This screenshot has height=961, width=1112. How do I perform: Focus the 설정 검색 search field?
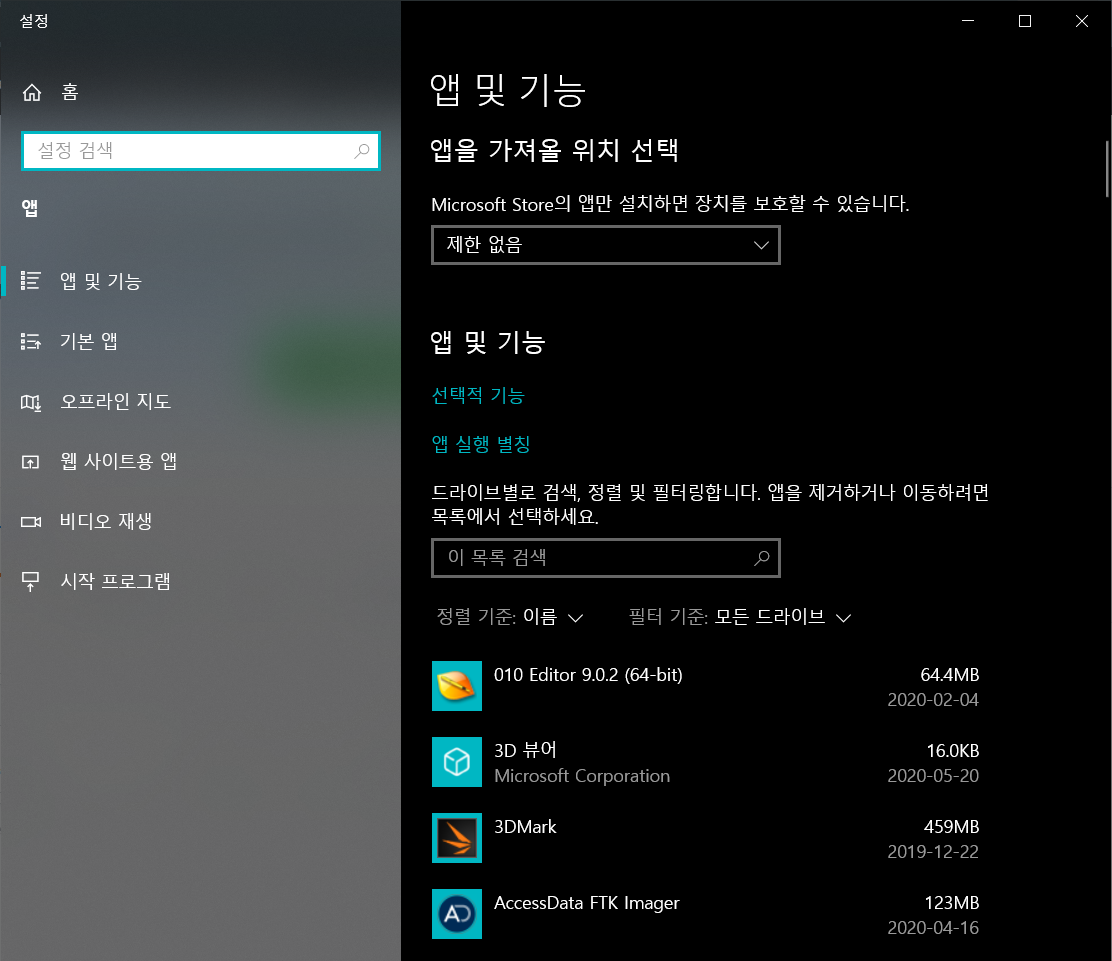coord(201,150)
